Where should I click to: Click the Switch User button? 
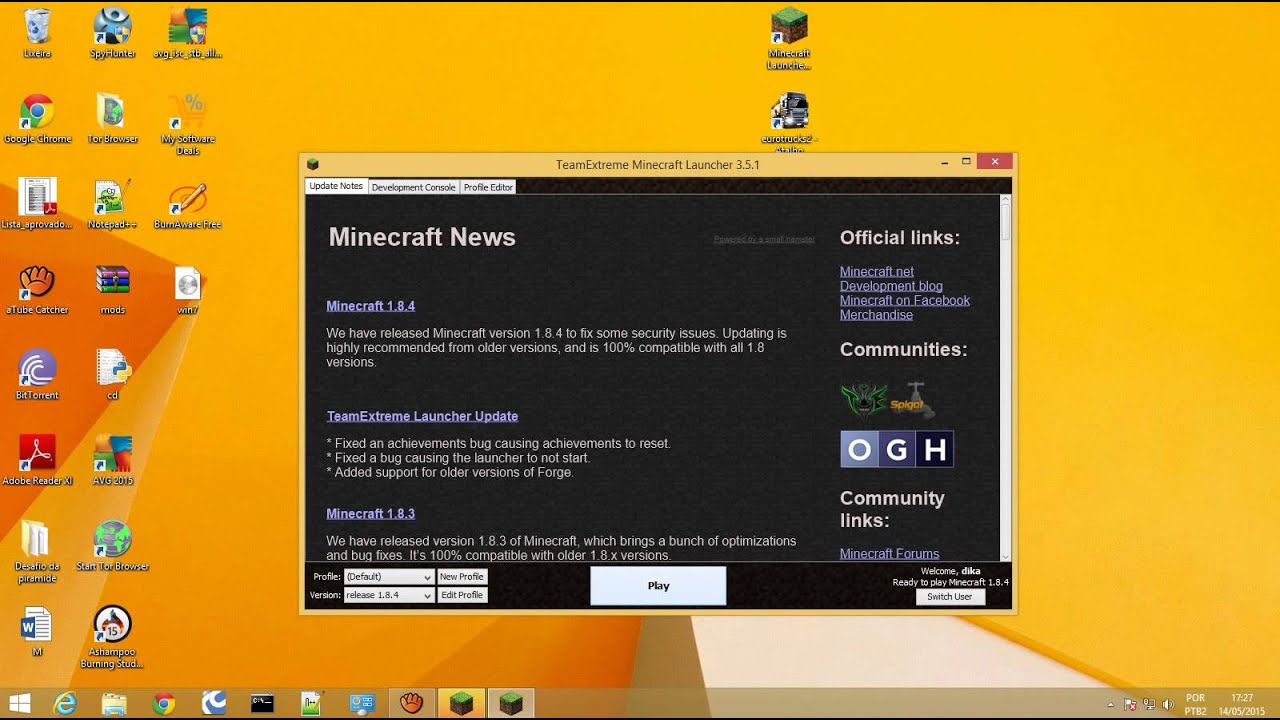tap(950, 597)
